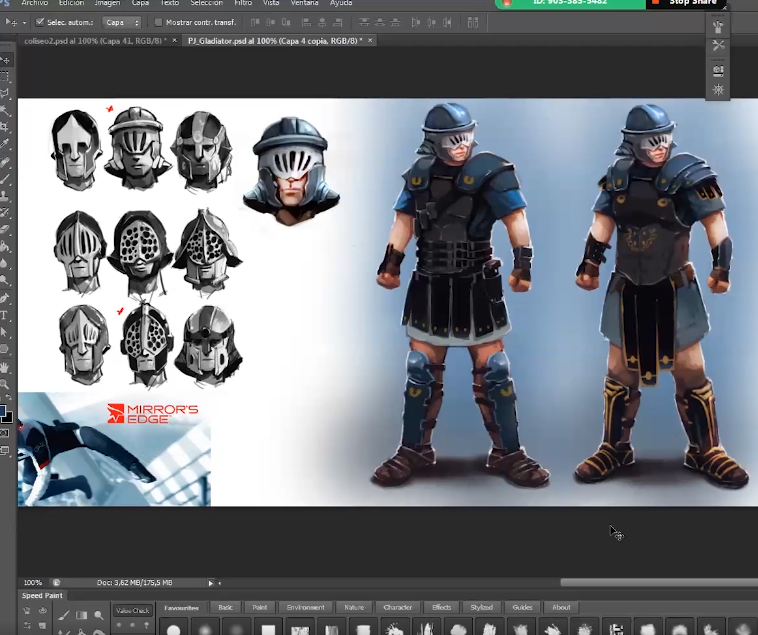
Task: Select the Ellipse shape tool
Action: click(5, 349)
